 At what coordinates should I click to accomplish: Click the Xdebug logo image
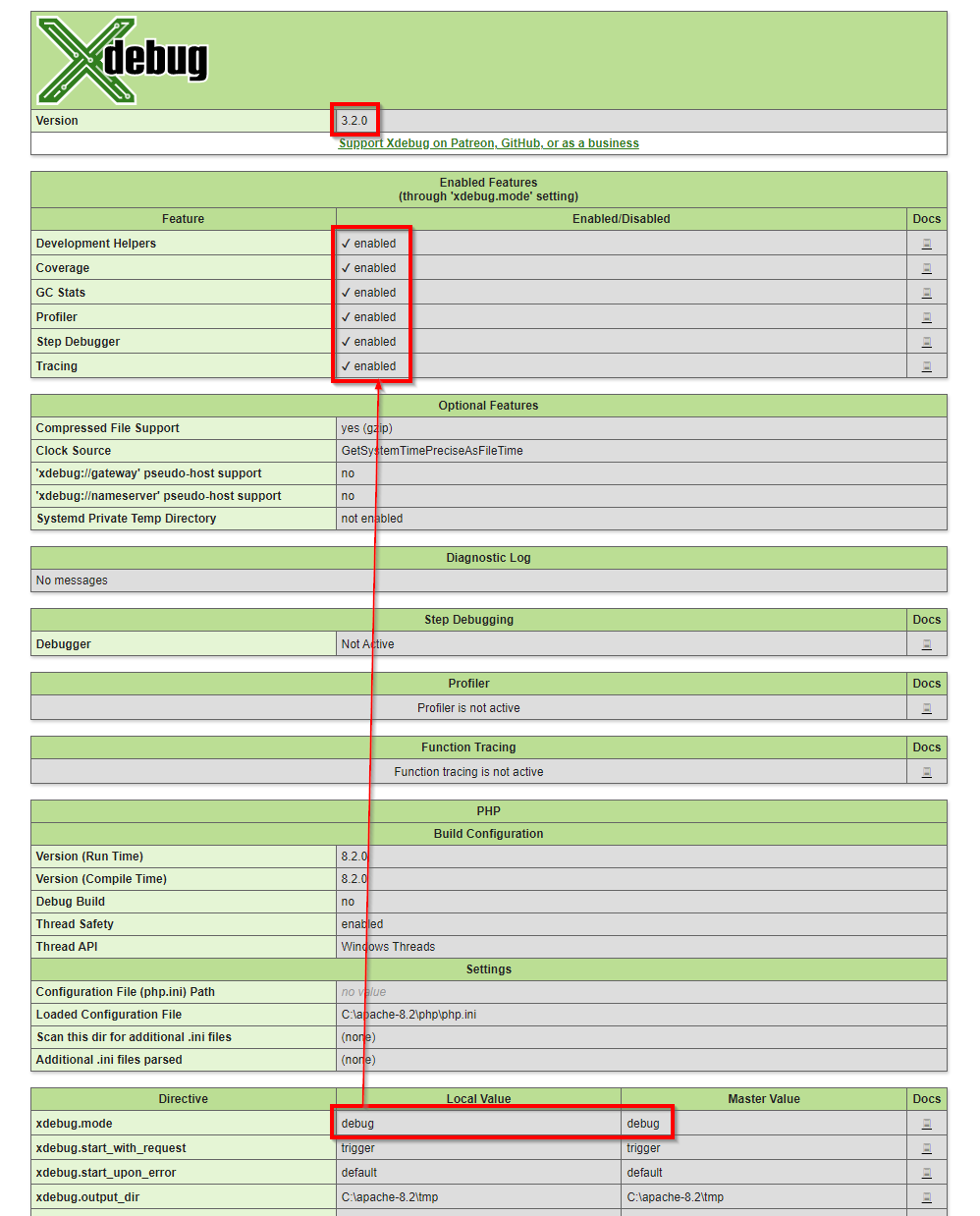point(122,60)
